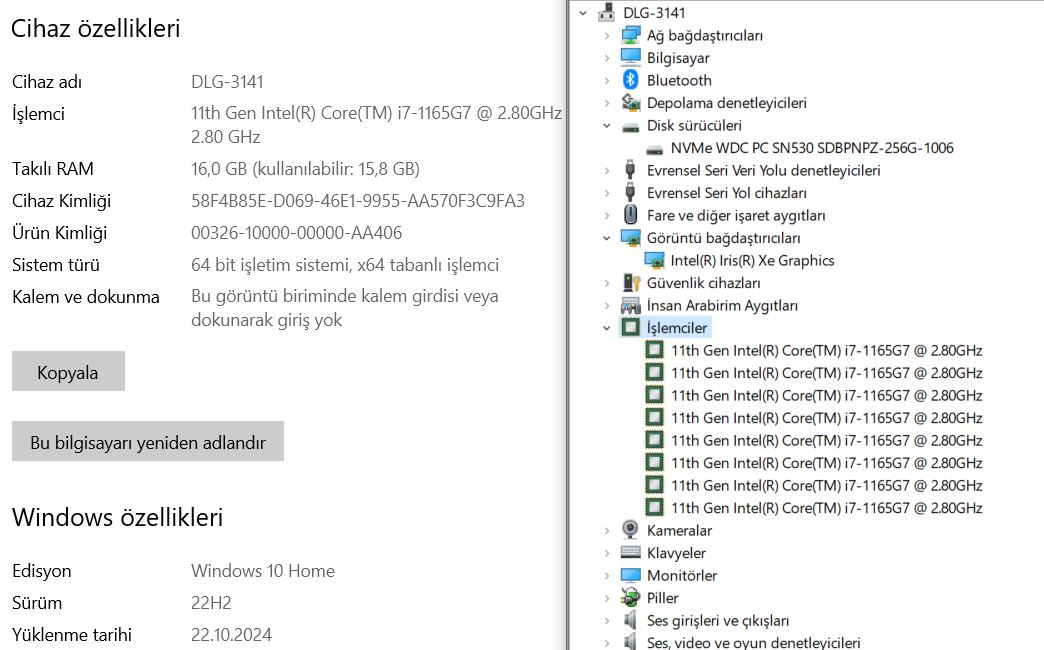Click the Yüklenme tarihi value 22.10.2024
This screenshot has height=650, width=1044.
coord(231,635)
